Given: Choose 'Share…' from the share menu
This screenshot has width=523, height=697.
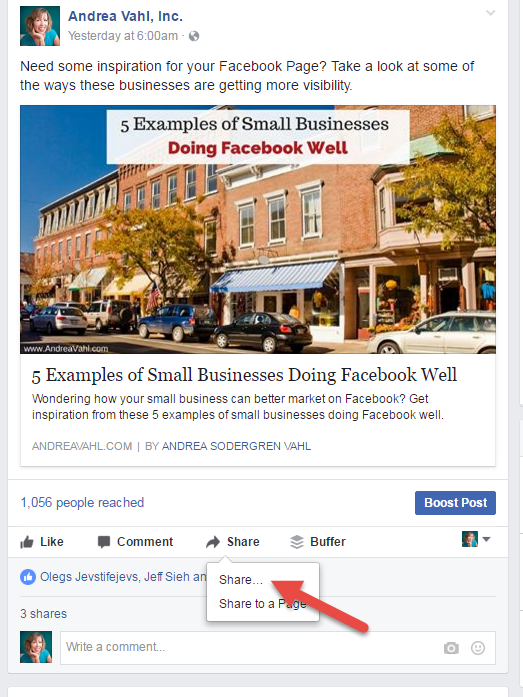Looking at the screenshot, I should (x=241, y=580).
